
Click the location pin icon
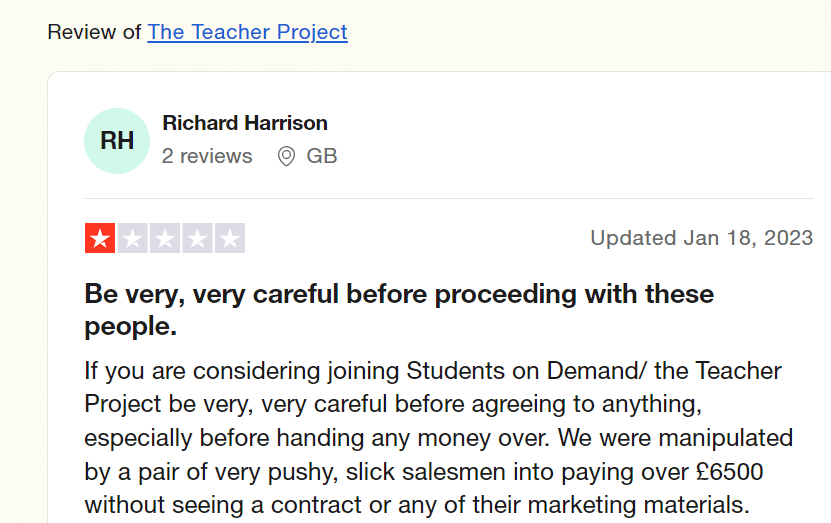(x=286, y=157)
